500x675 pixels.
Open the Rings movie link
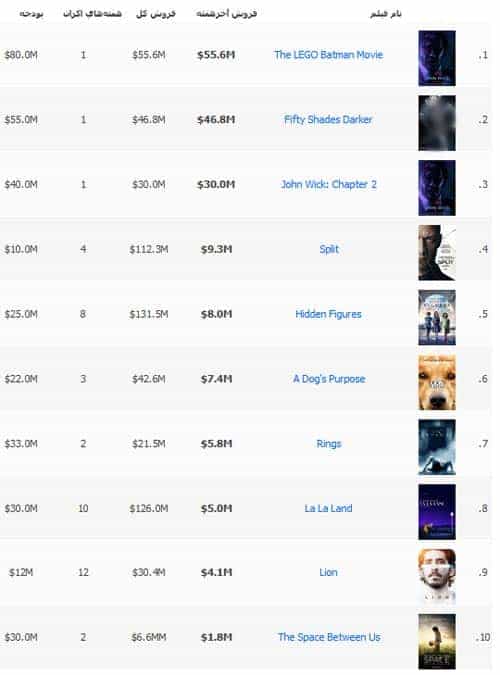(329, 443)
